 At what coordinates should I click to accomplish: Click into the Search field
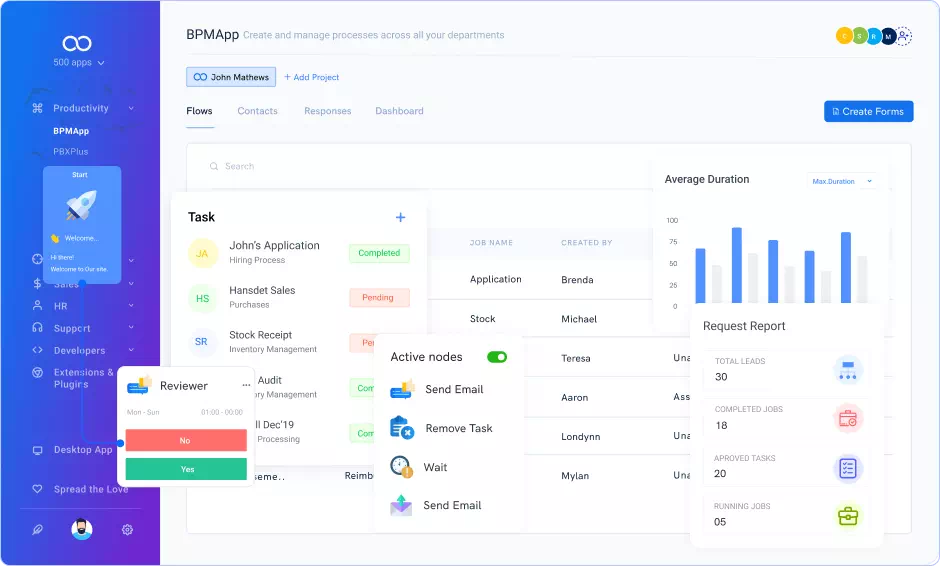pos(300,166)
